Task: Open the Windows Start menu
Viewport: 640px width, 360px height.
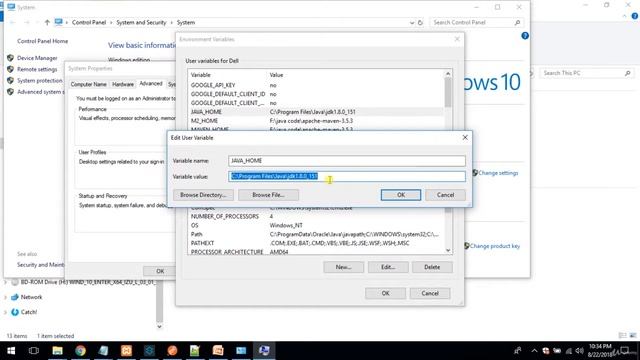Action: tap(11, 351)
